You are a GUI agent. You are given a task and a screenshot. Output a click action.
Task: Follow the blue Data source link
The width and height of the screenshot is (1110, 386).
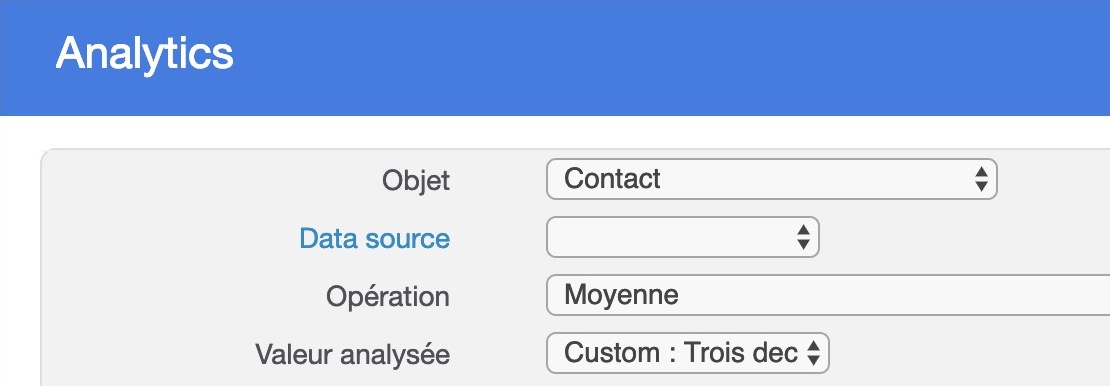coord(374,238)
